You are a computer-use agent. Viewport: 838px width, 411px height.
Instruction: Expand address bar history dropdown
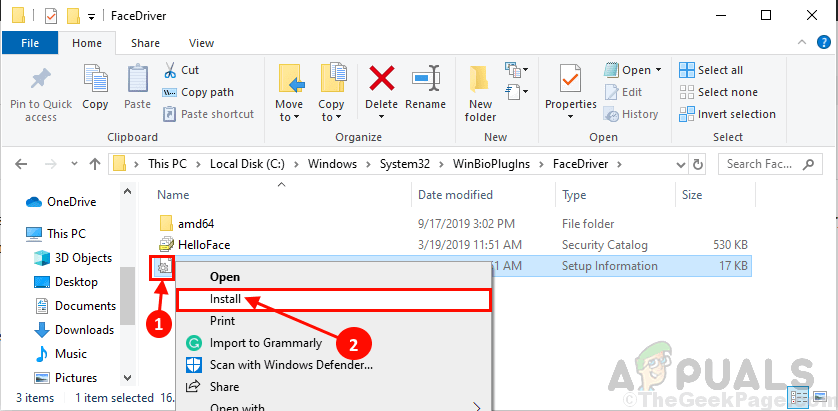(680, 164)
